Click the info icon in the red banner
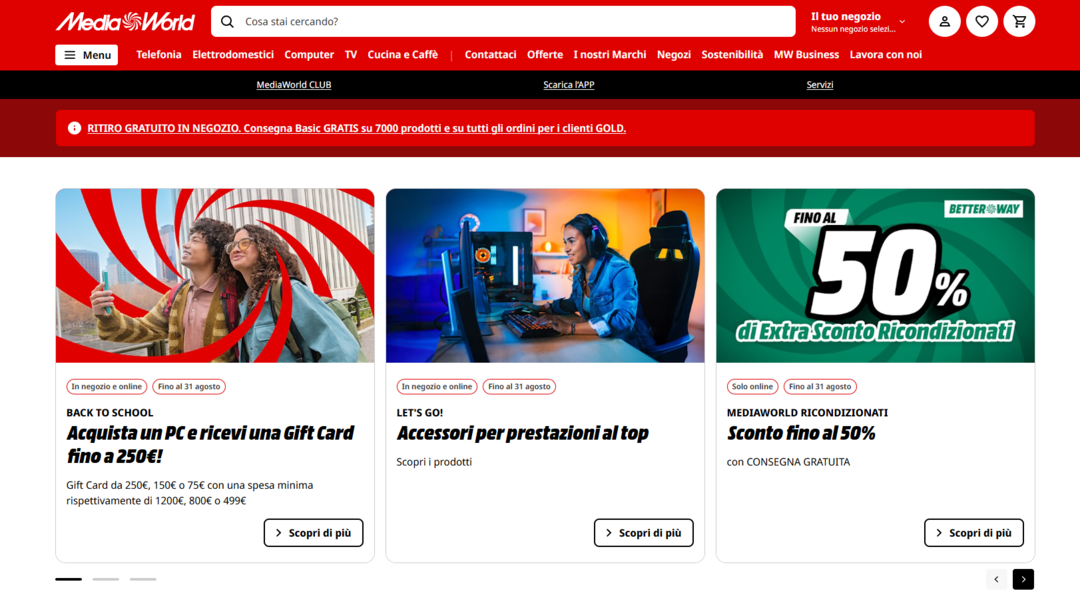Image resolution: width=1080 pixels, height=600 pixels. click(74, 128)
